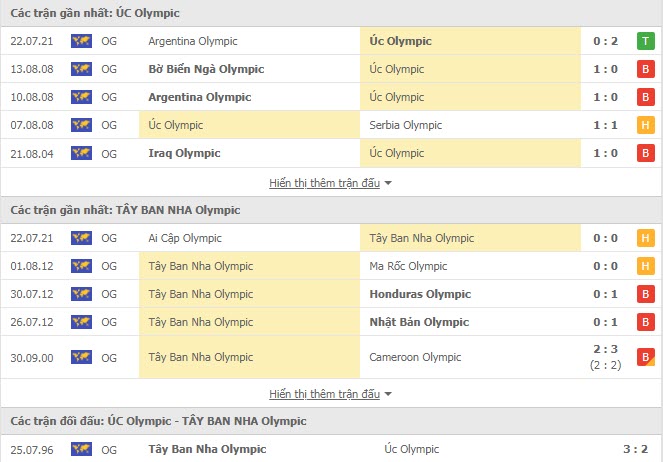The height and width of the screenshot is (462, 663).
Task: Click the H badge in the Ai Cập Olympic row
Action: [x=646, y=238]
